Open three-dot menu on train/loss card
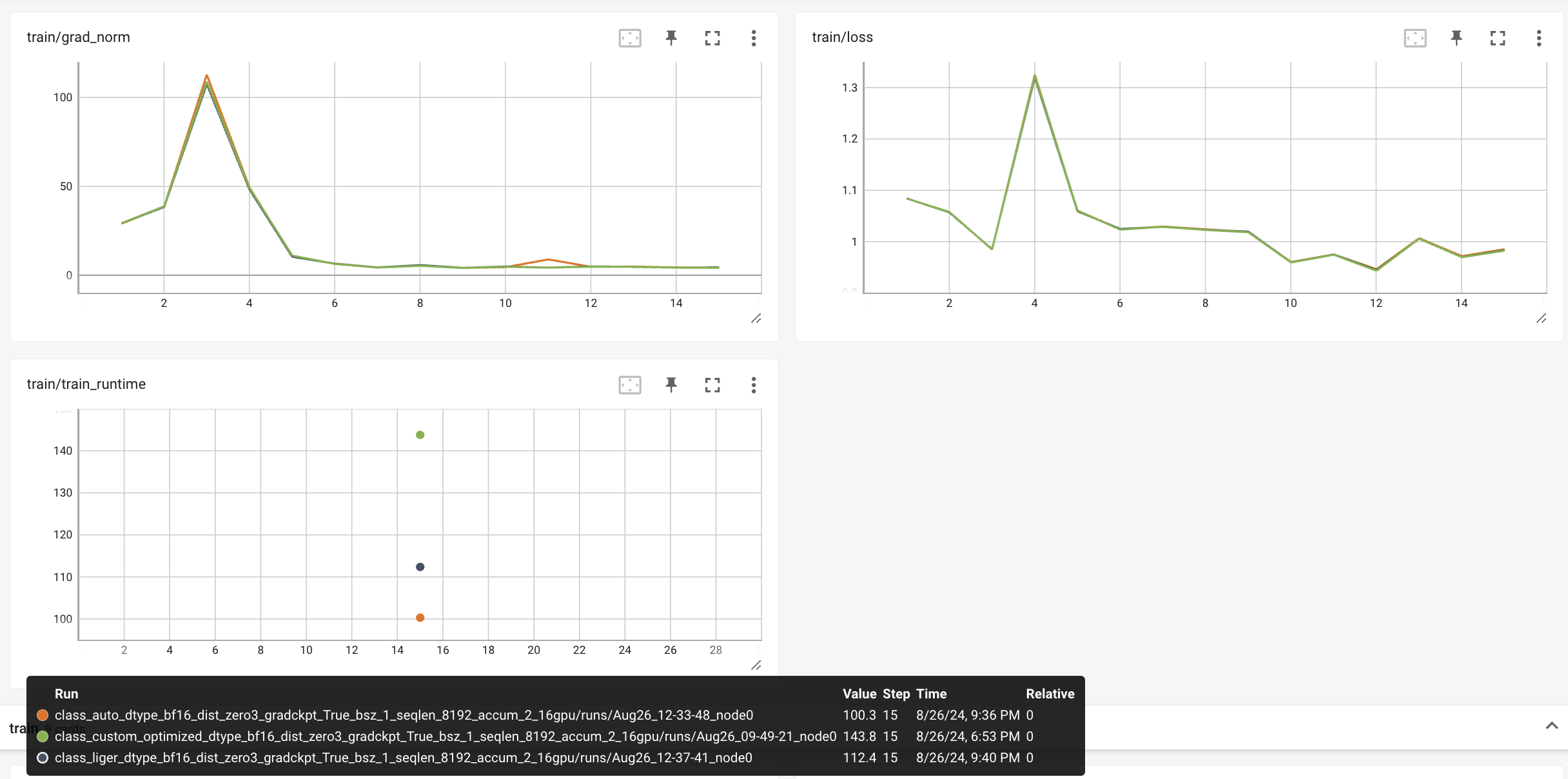 pos(1538,38)
